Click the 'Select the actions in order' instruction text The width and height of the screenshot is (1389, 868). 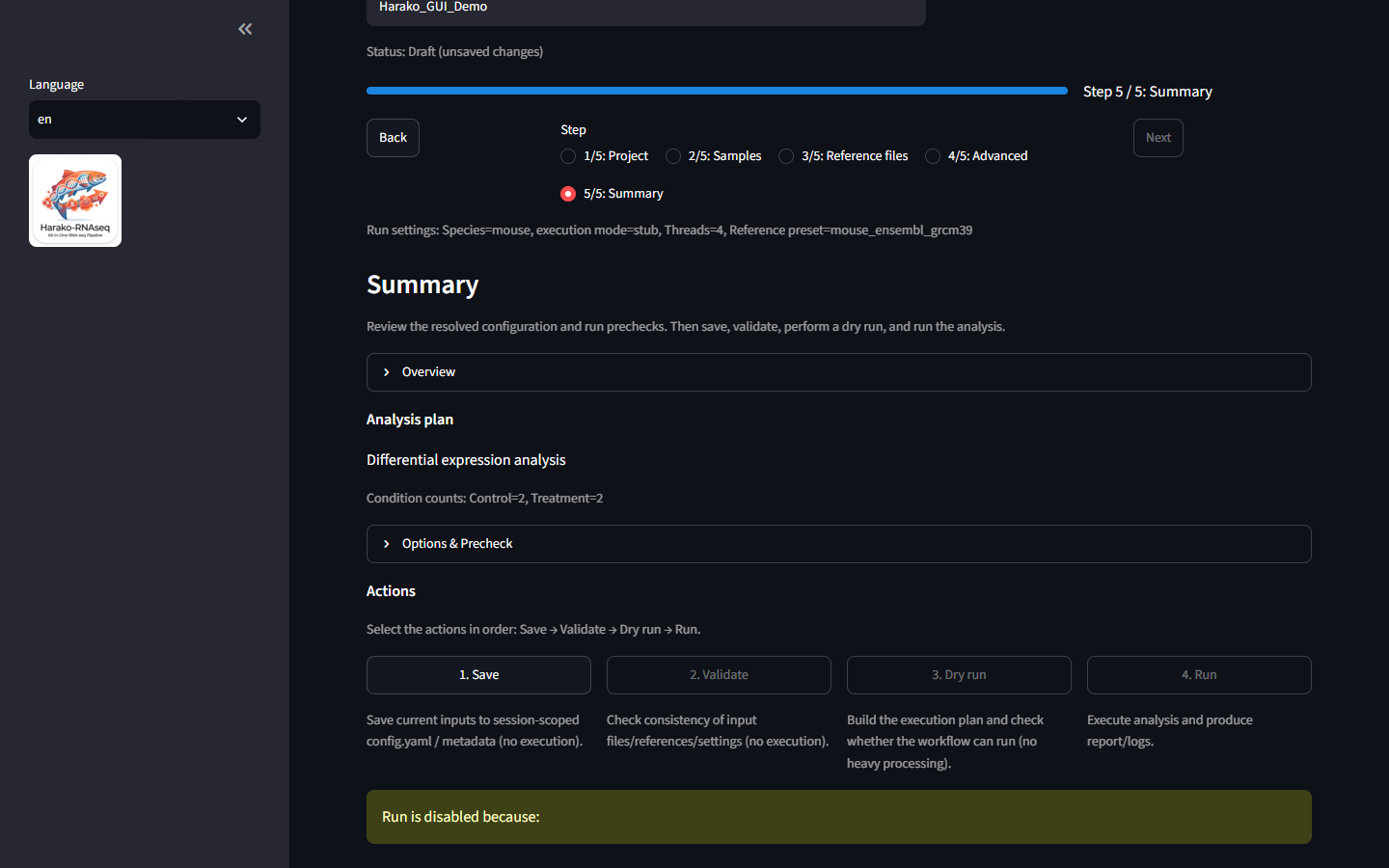point(533,630)
